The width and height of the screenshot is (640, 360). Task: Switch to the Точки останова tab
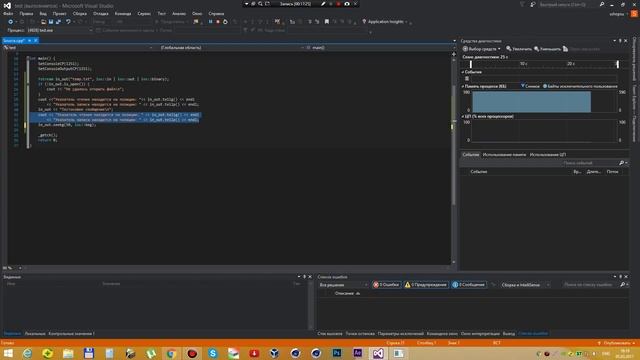tap(360, 334)
